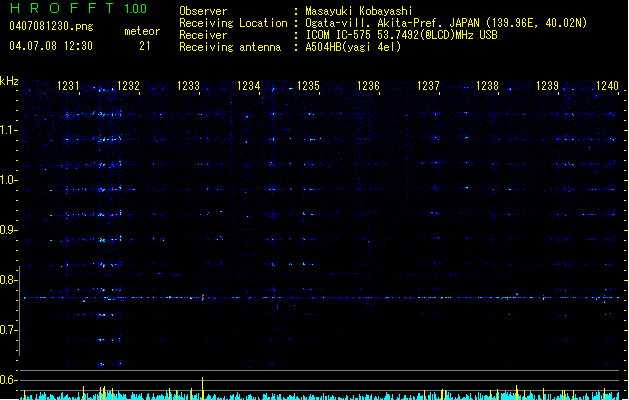Click the 1233 time marker
The height and width of the screenshot is (400, 629).
click(188, 86)
